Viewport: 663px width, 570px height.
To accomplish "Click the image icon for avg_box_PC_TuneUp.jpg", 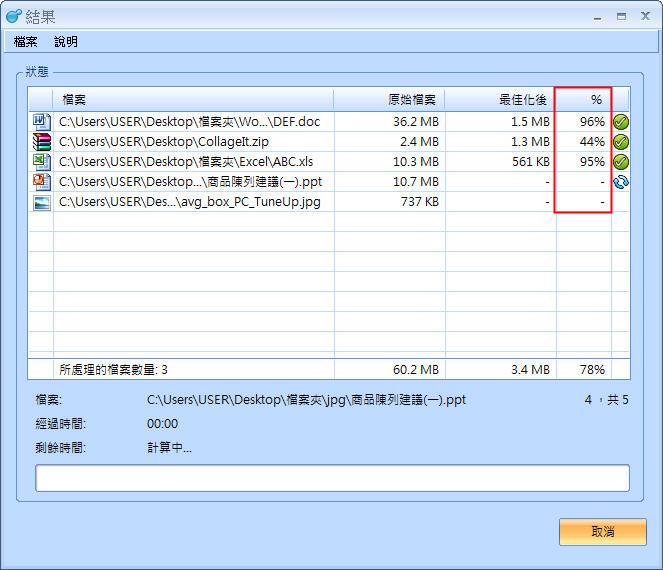I will (41, 202).
